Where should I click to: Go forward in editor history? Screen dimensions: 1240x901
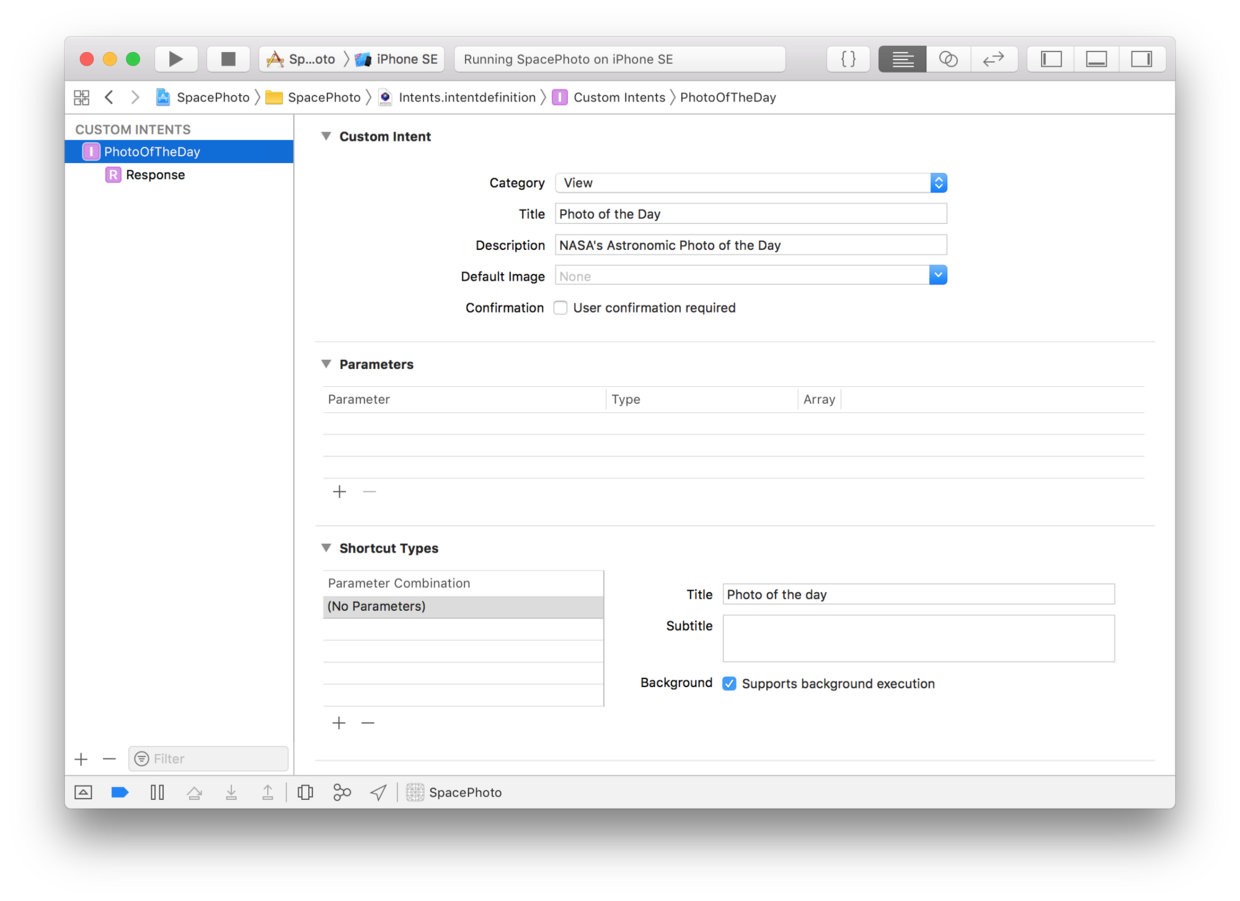click(x=135, y=97)
